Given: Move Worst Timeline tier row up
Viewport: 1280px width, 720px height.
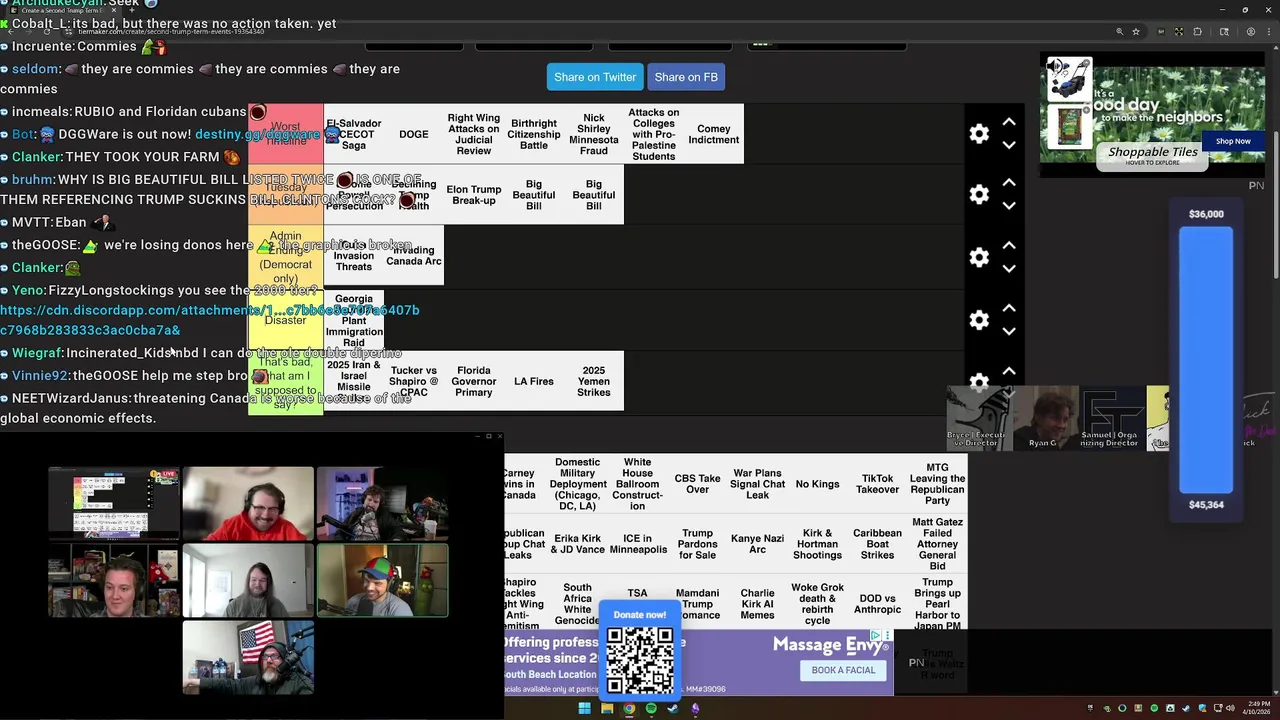Looking at the screenshot, I should (x=1009, y=122).
